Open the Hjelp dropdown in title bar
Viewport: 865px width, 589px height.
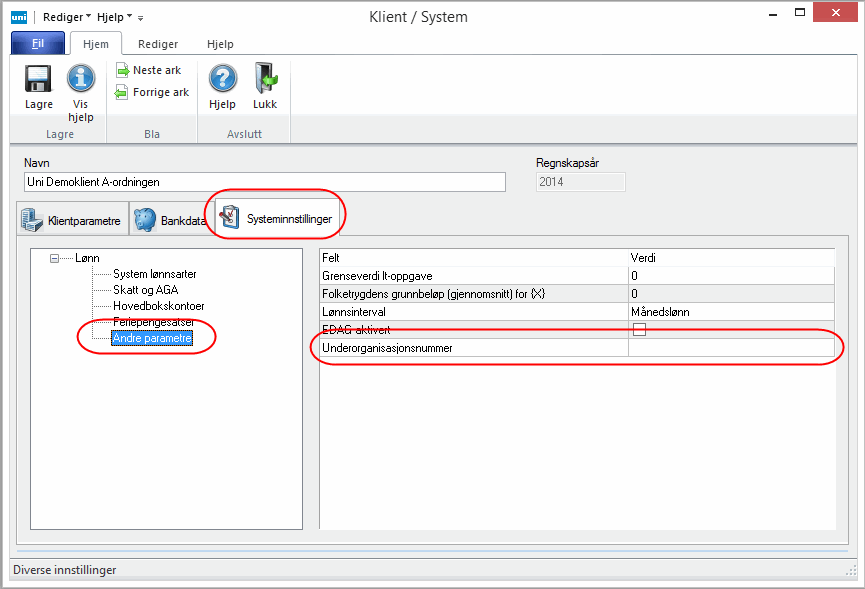115,17
